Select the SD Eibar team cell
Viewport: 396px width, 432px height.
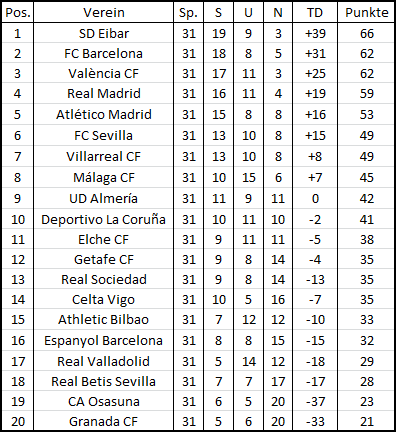click(x=104, y=33)
